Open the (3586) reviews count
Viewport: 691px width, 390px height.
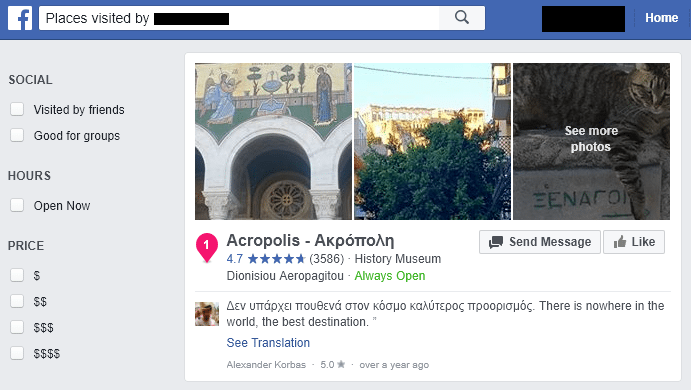(x=327, y=259)
